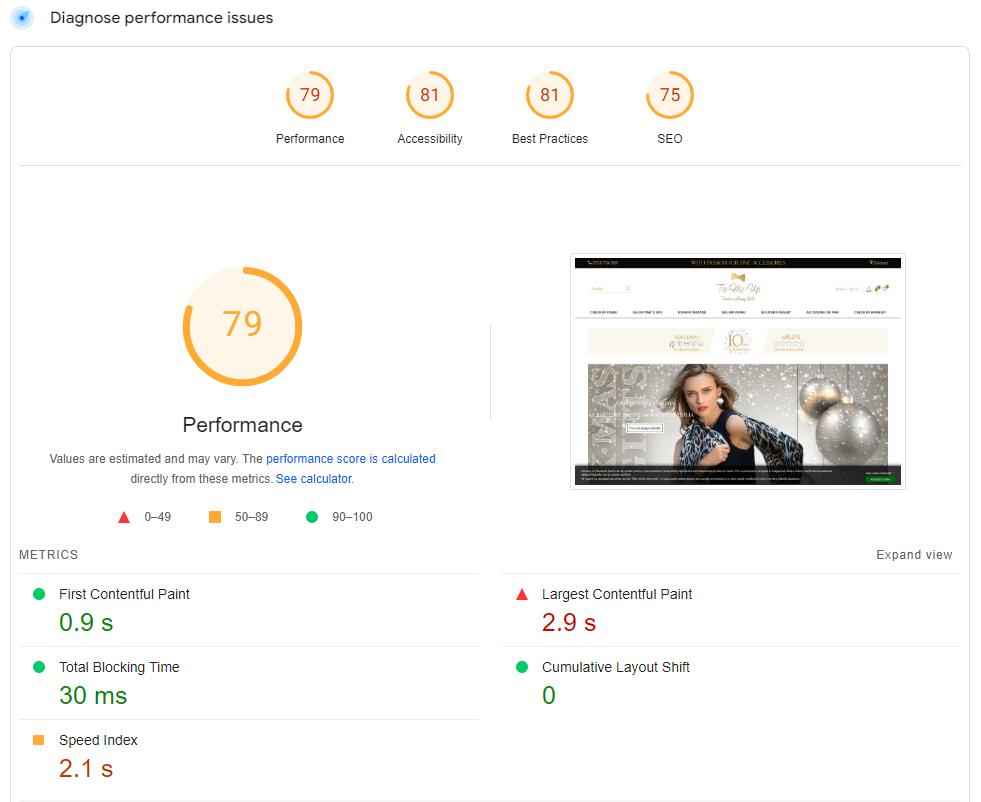Click the website preview screenshot thumbnail
981x802 pixels.
tap(737, 370)
